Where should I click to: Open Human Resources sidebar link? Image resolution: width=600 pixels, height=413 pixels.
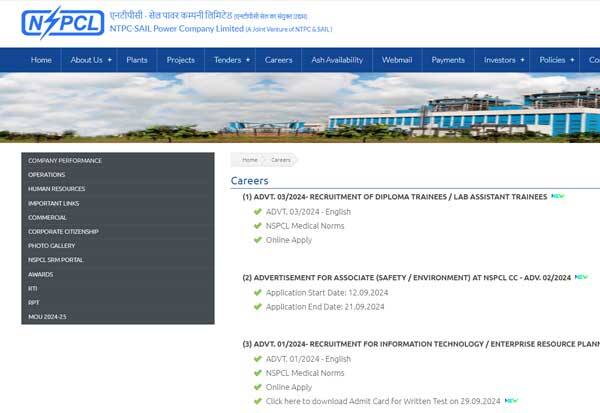(x=56, y=189)
